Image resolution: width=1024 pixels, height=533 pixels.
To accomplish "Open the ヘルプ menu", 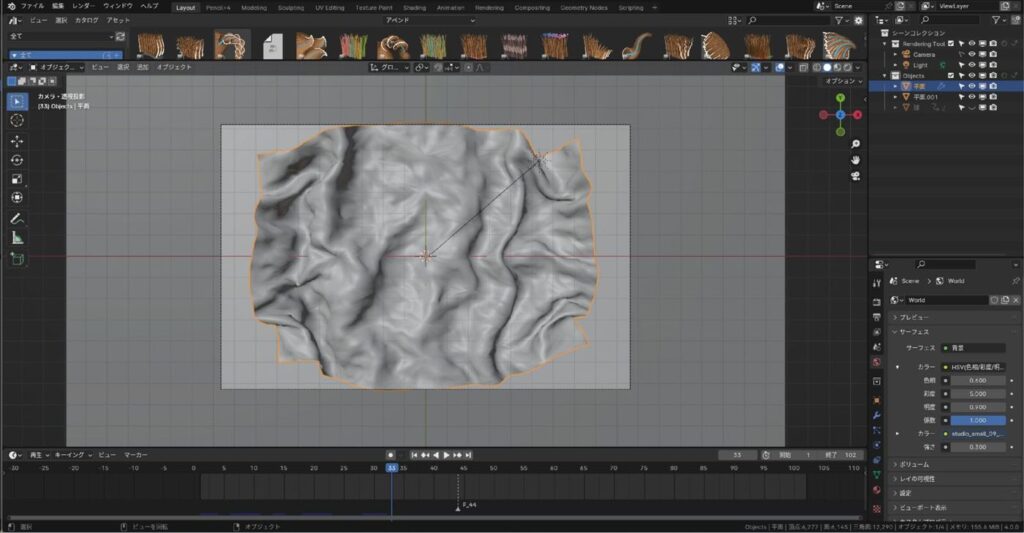I will (x=150, y=6).
